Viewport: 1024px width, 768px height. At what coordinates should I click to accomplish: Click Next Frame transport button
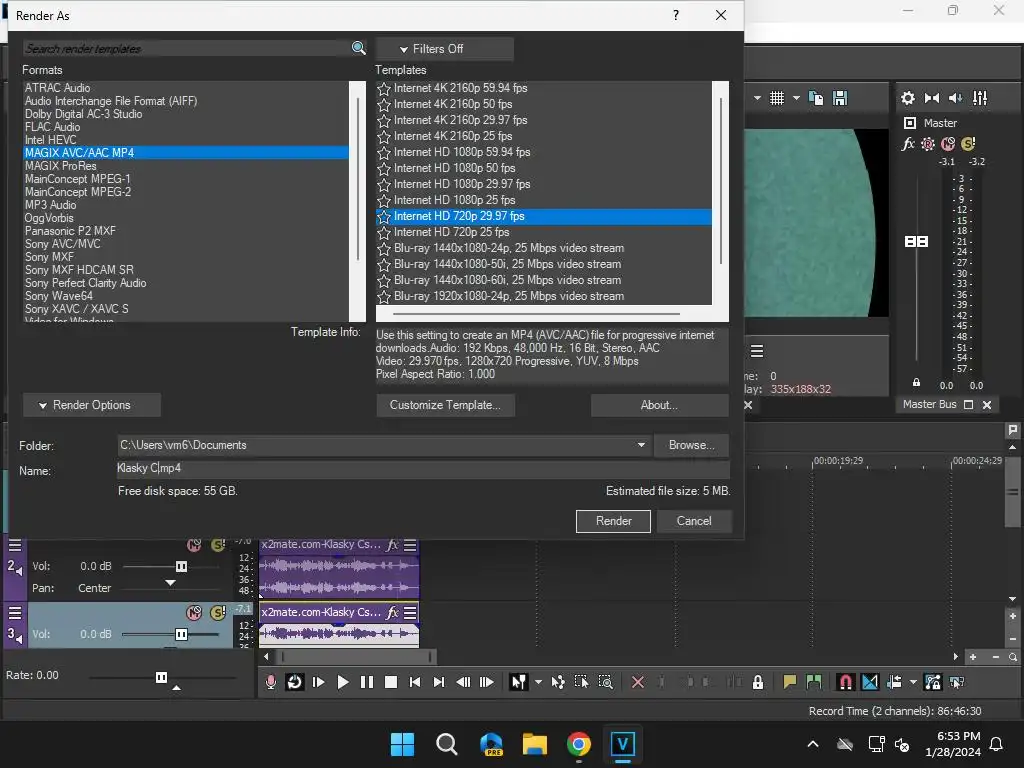click(487, 682)
